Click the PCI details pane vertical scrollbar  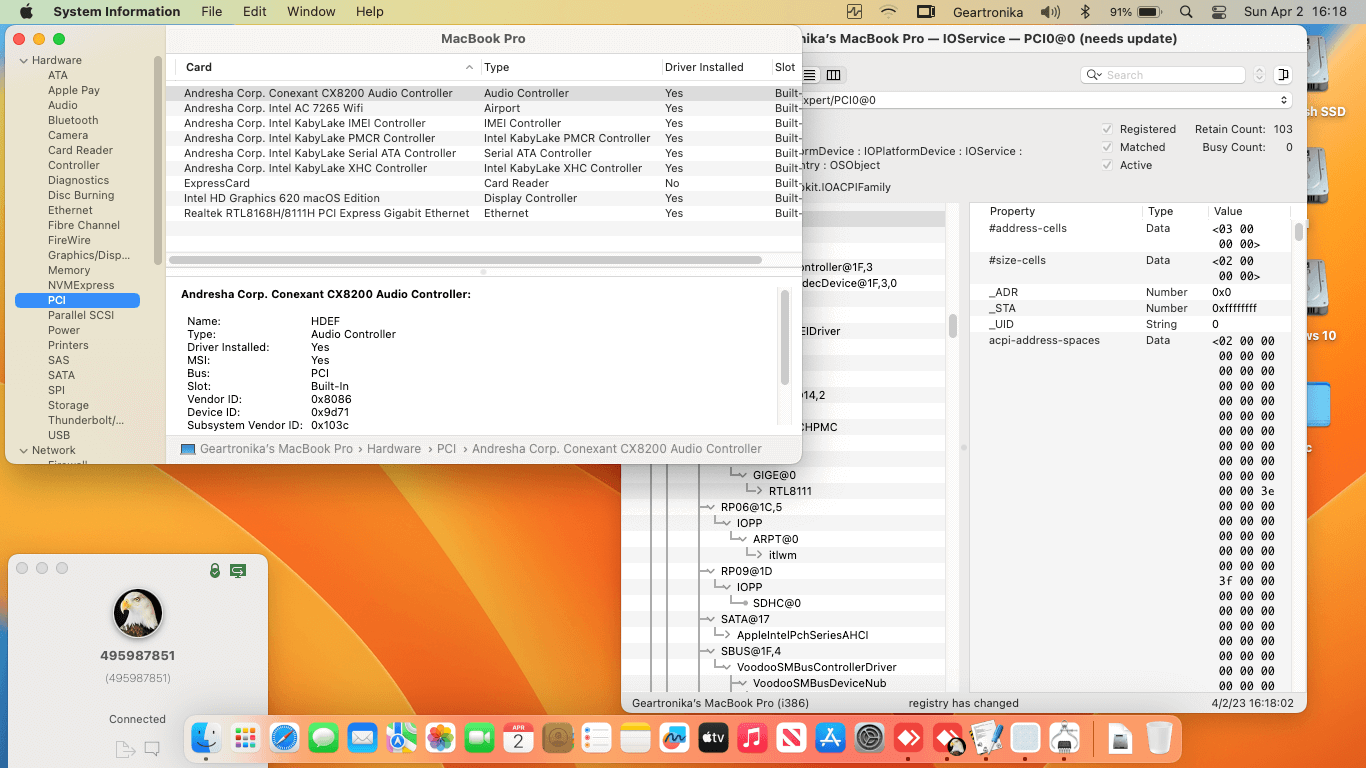(x=785, y=338)
